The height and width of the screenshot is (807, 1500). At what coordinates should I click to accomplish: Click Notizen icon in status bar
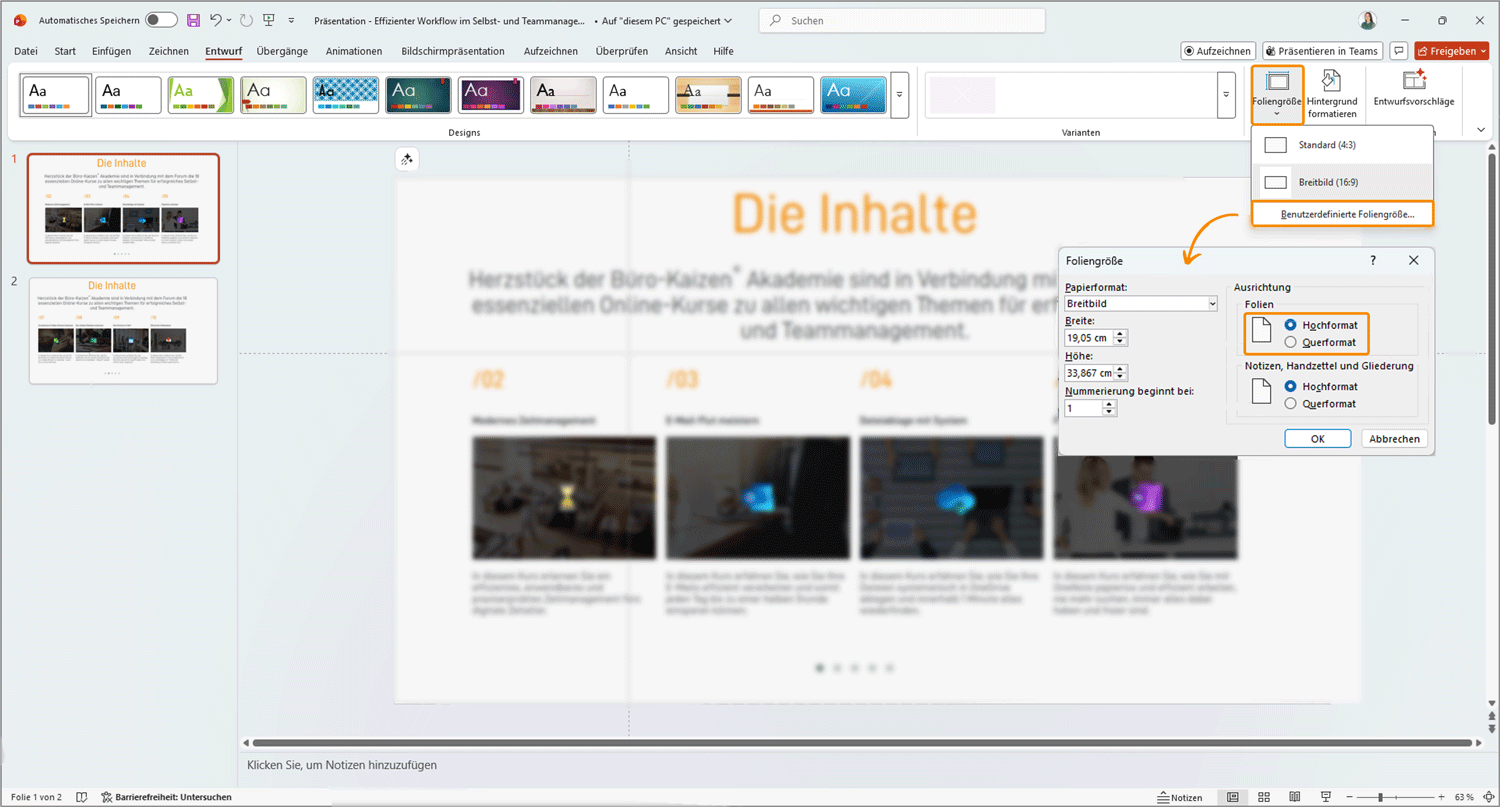point(1179,797)
